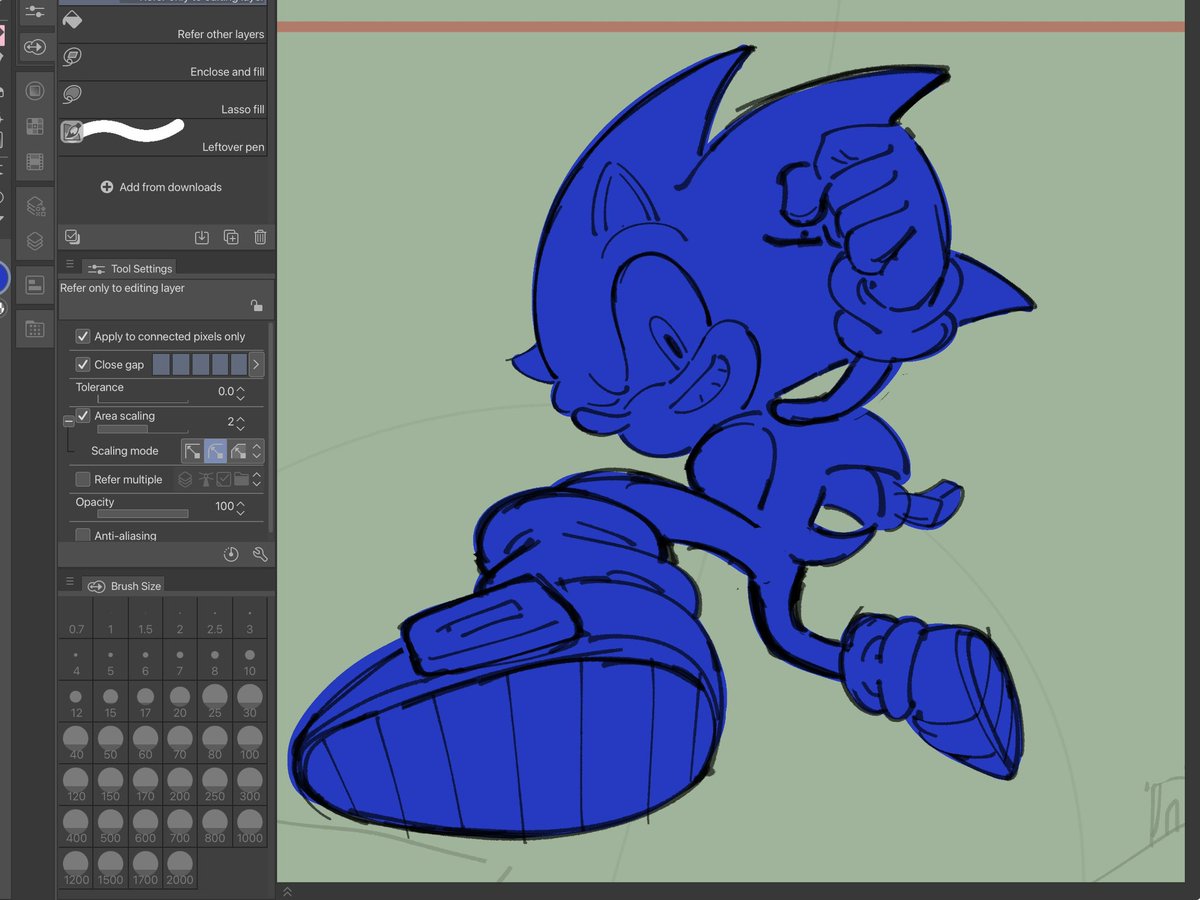Open sub tool detail wrench icon
This screenshot has height=900, width=1200.
[x=260, y=554]
